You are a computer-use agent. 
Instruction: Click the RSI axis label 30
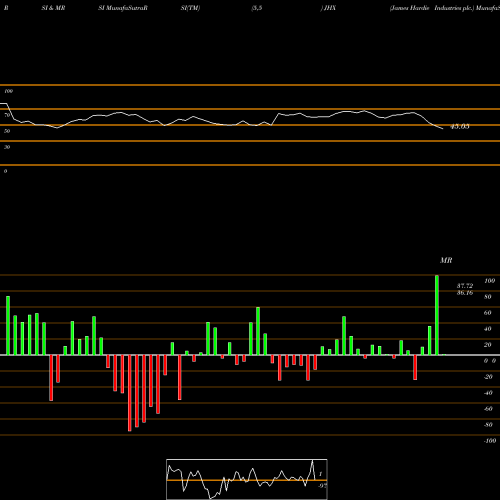pyautogui.click(x=7, y=147)
